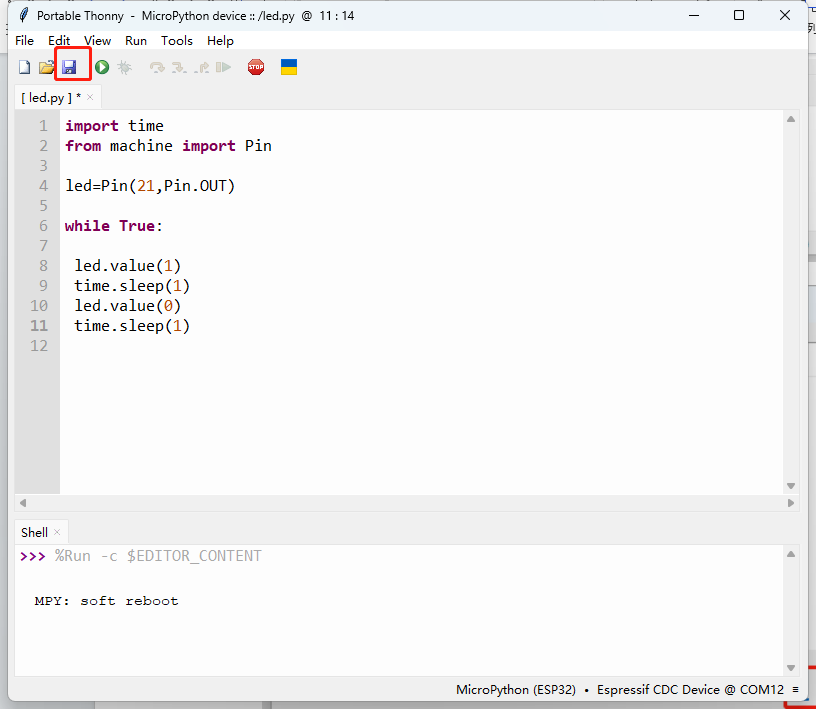The image size is (816, 709).
Task: Click editor vertical scrollbar down arrow
Action: [791, 486]
